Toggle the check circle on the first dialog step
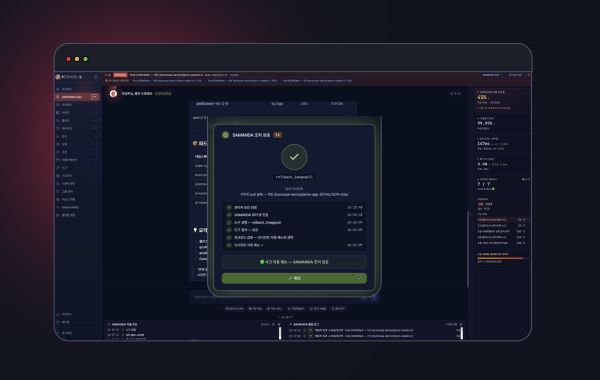This screenshot has width=600, height=380. (x=229, y=207)
